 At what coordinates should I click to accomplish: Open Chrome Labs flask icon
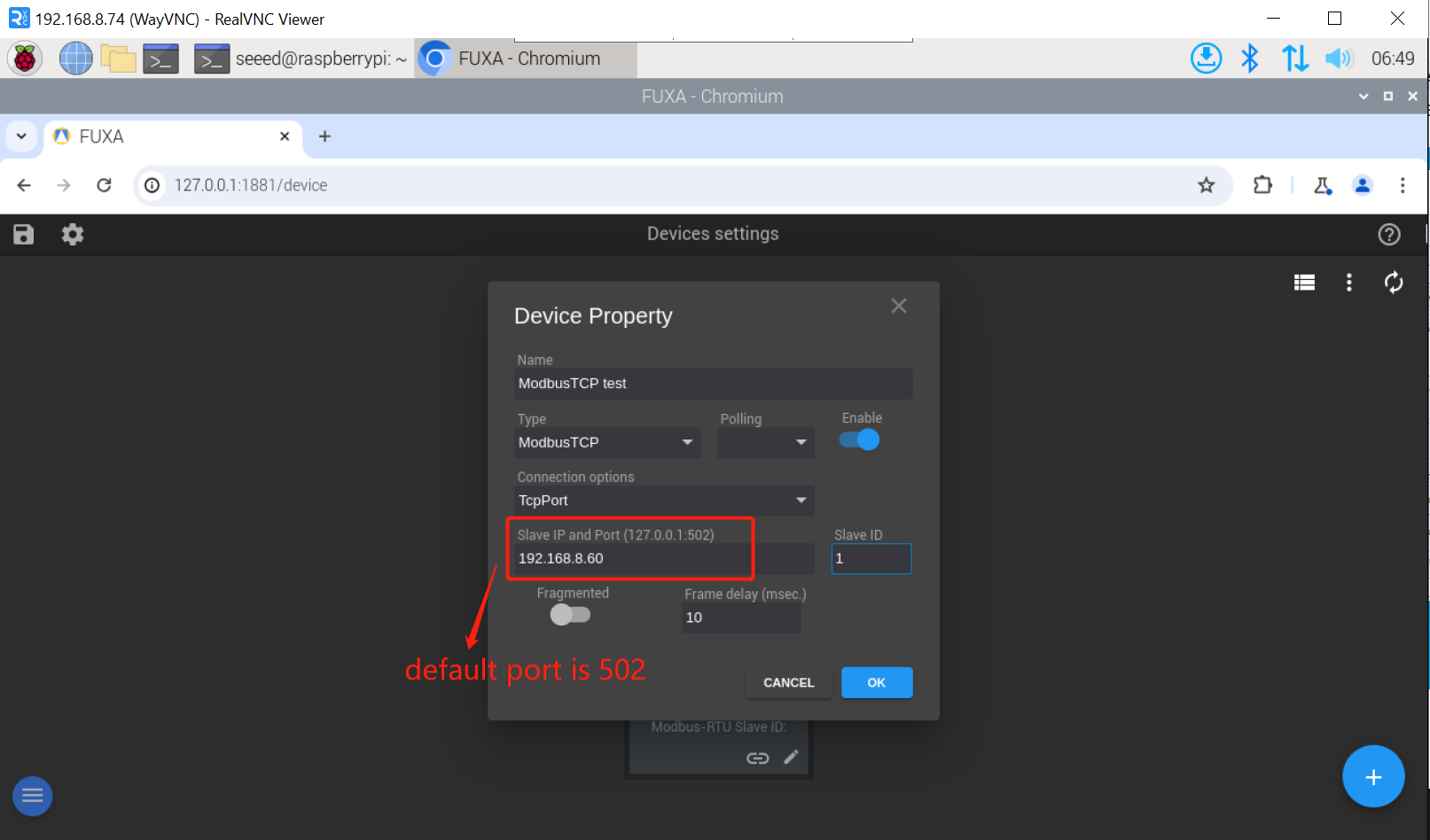point(1323,185)
